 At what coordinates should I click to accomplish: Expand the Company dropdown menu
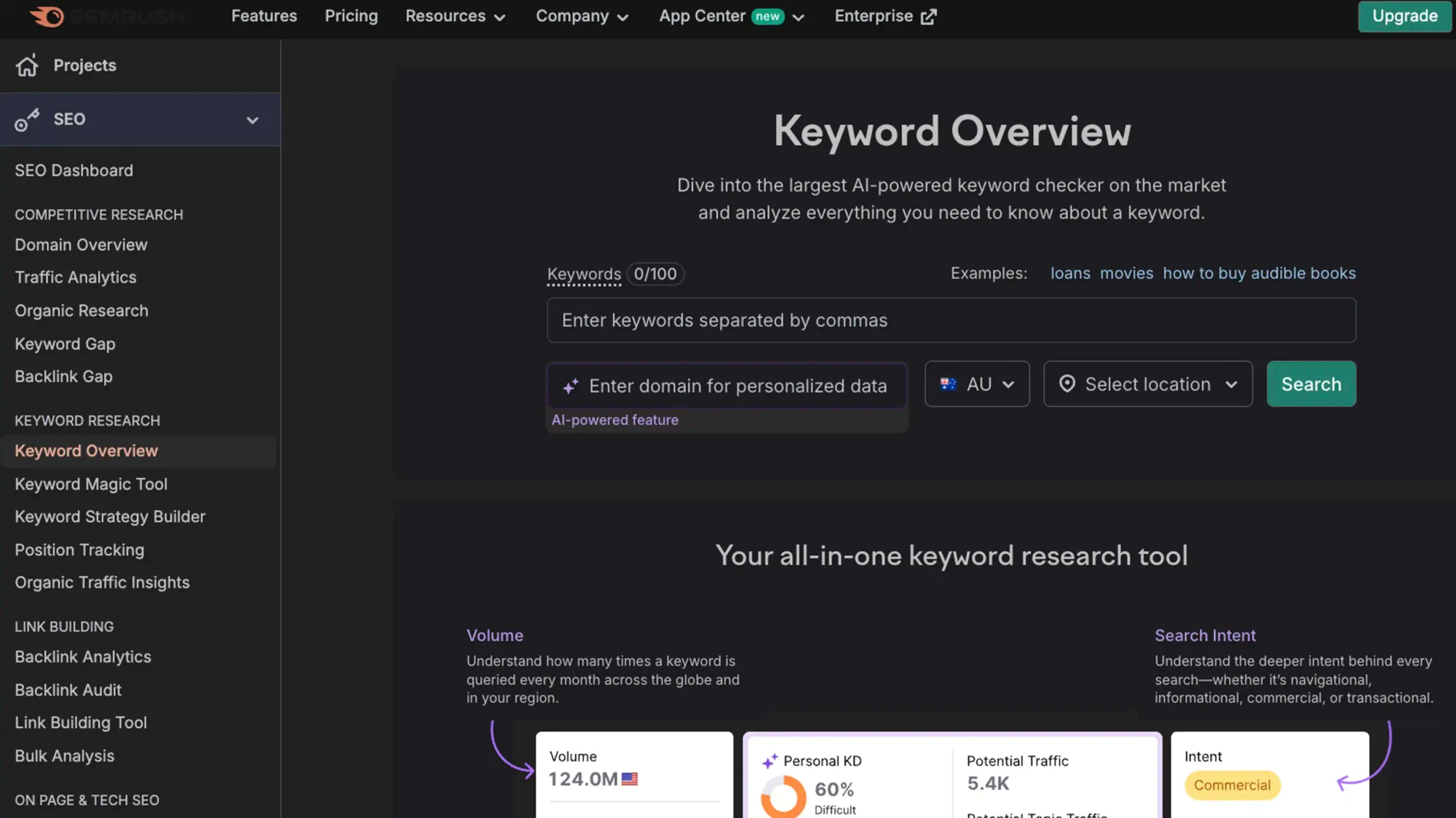point(582,16)
